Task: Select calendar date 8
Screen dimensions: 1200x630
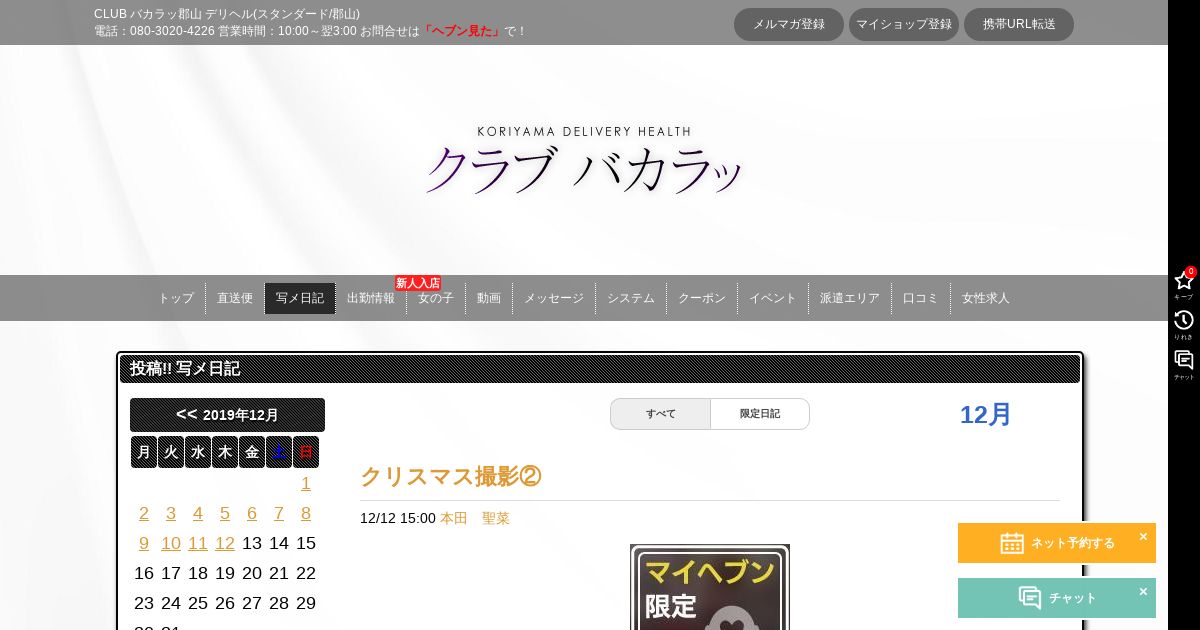Action: 306,513
